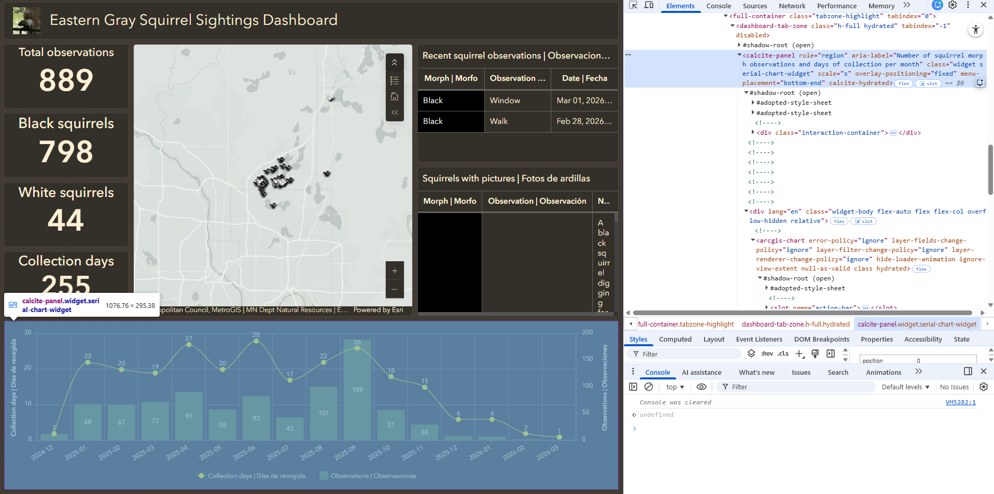
Task: Click the Styles filter input field
Action: [x=685, y=354]
